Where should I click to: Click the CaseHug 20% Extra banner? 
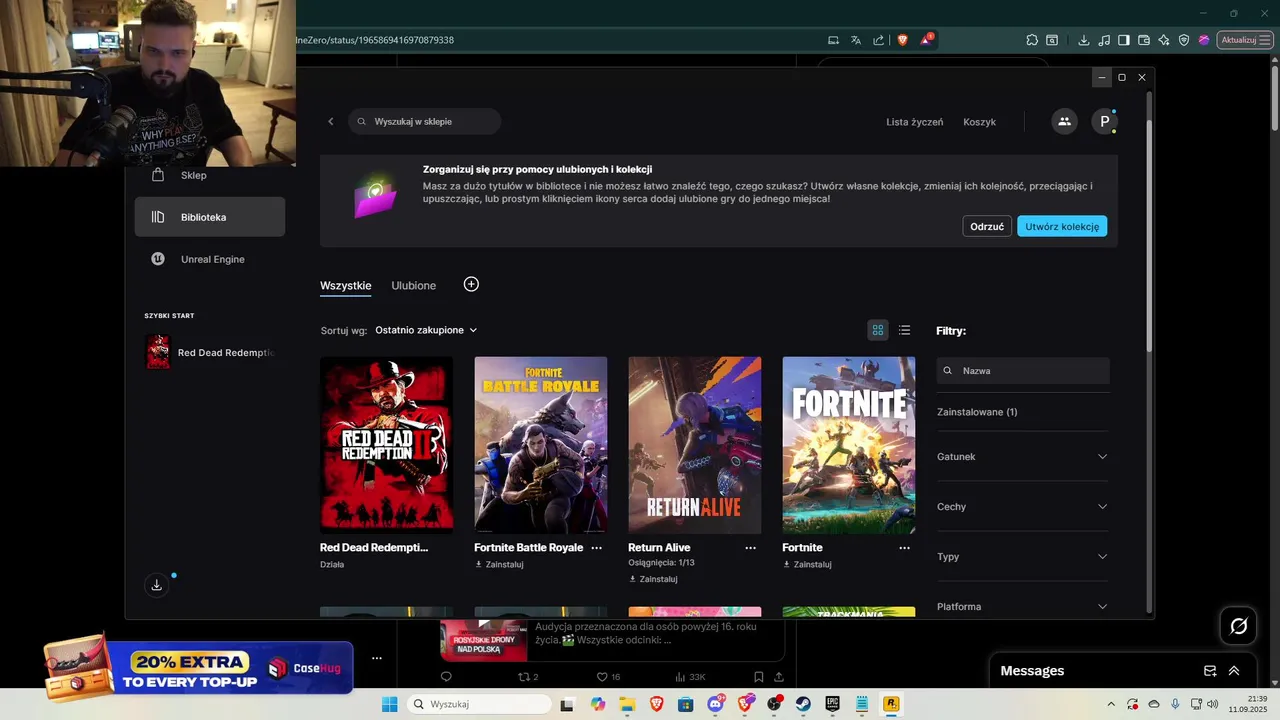(x=199, y=667)
